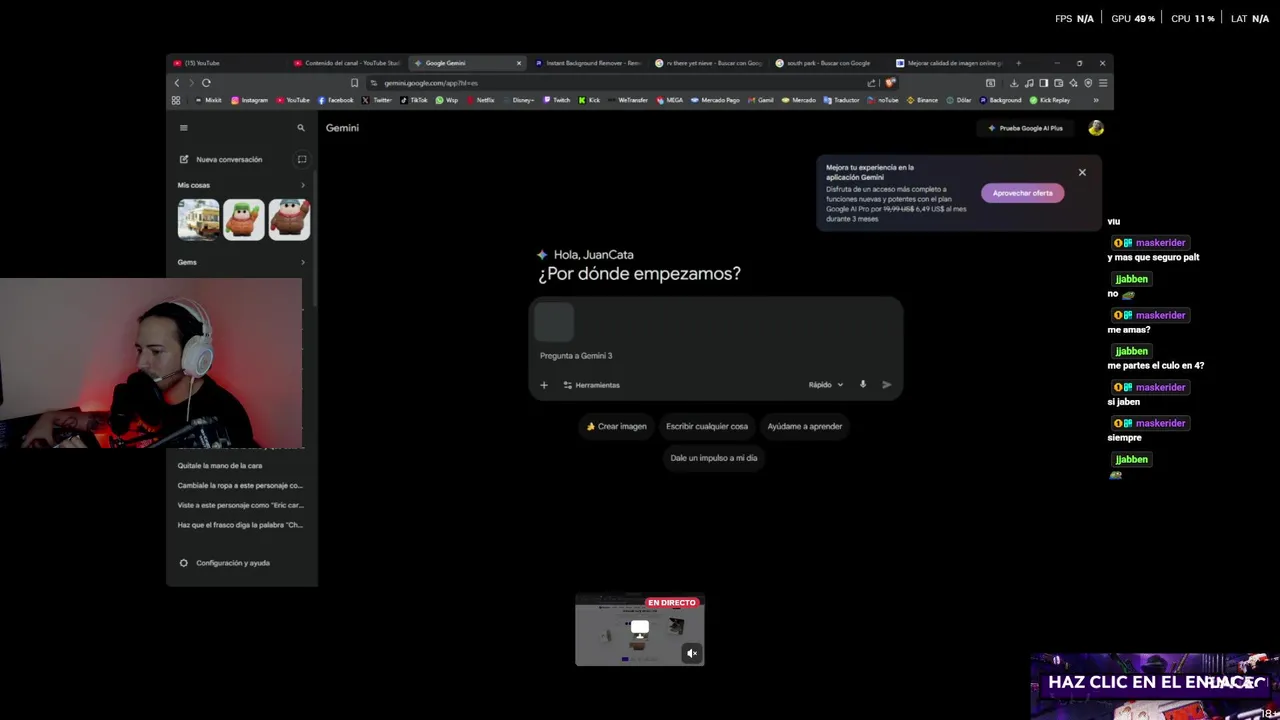Image resolution: width=1280 pixels, height=720 pixels.
Task: Toggle the browser sidebar panel icon
Action: pyautogui.click(x=1043, y=83)
